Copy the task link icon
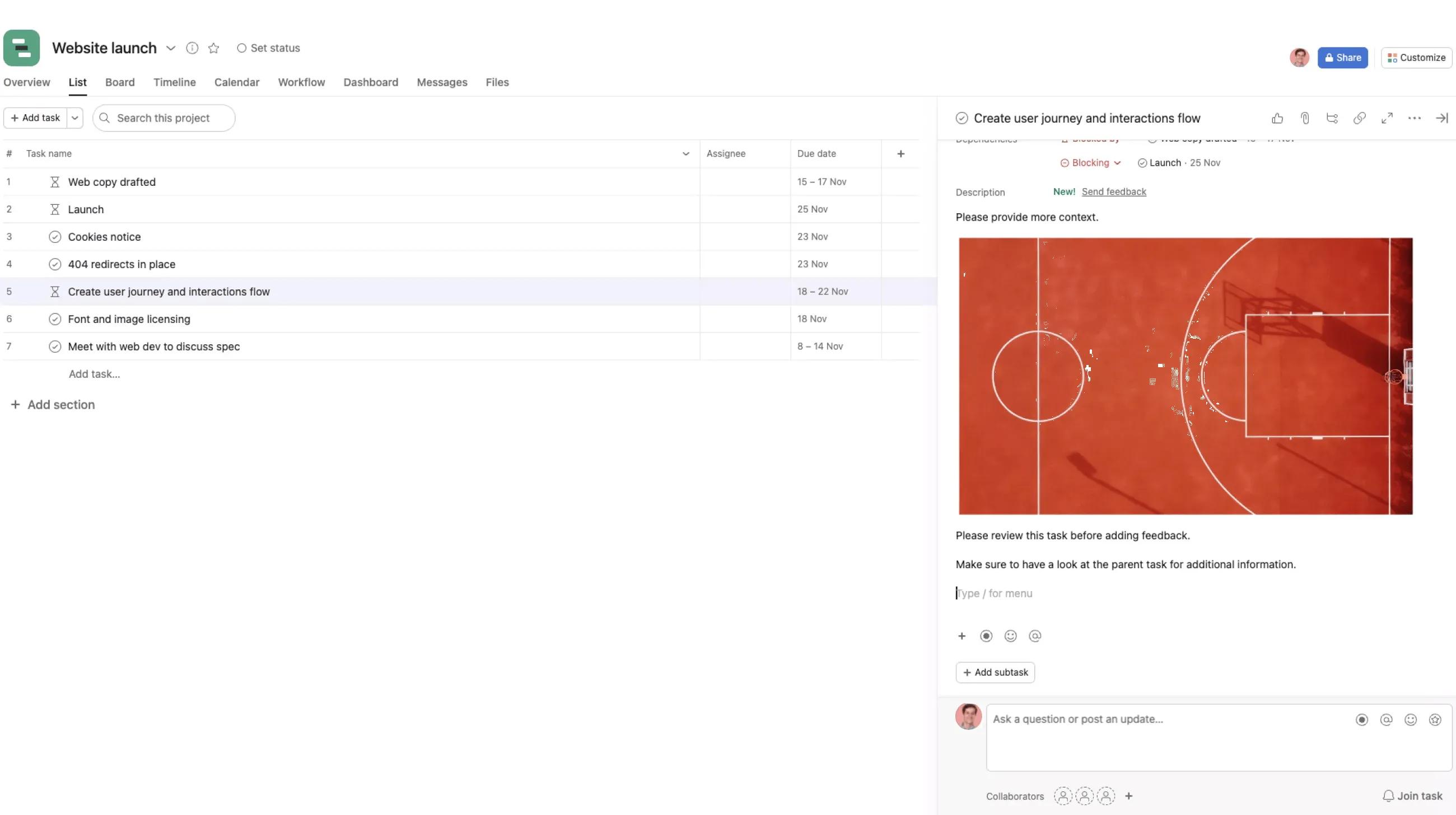Viewport: 1456px width, 815px height. click(x=1359, y=118)
